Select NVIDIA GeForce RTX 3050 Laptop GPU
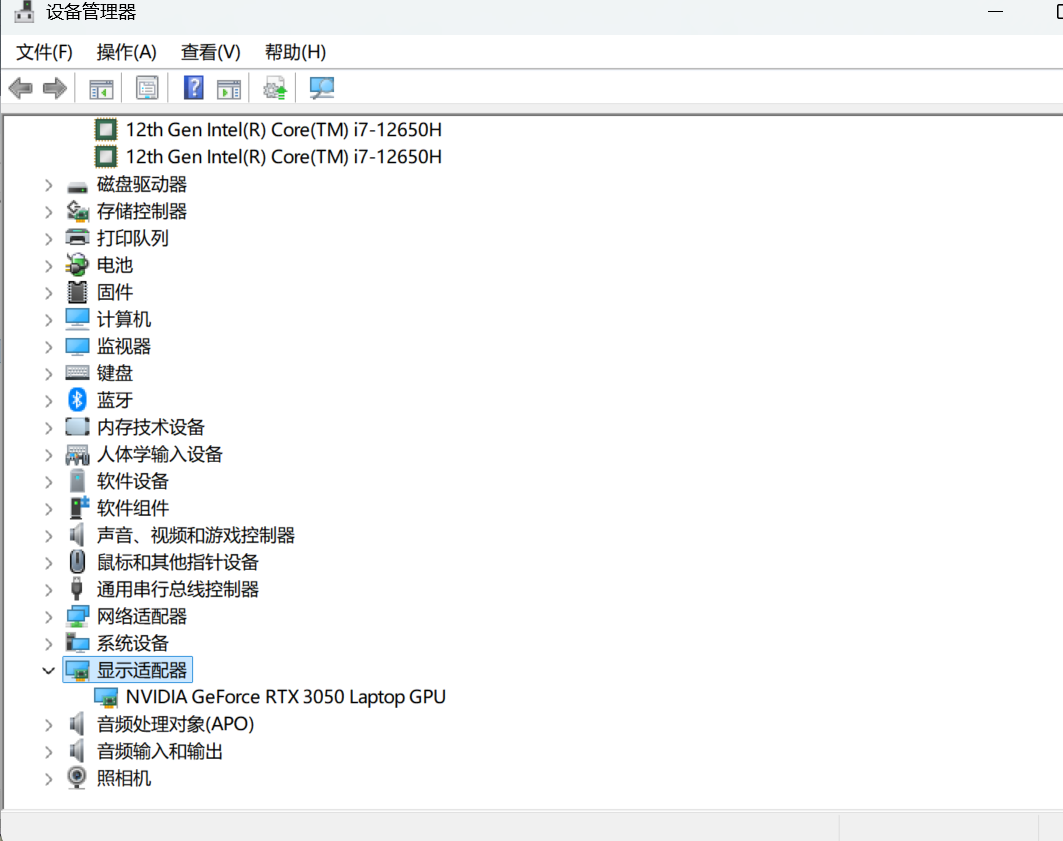Viewport: 1063px width, 841px height. coord(285,697)
